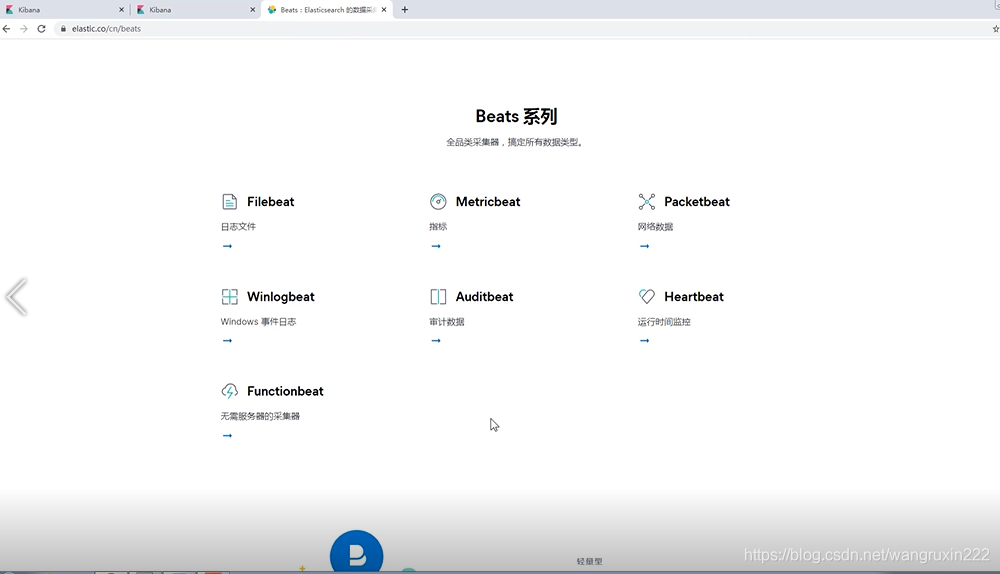This screenshot has height=574, width=1000.
Task: Open the Filebeat heading link
Action: (270, 202)
